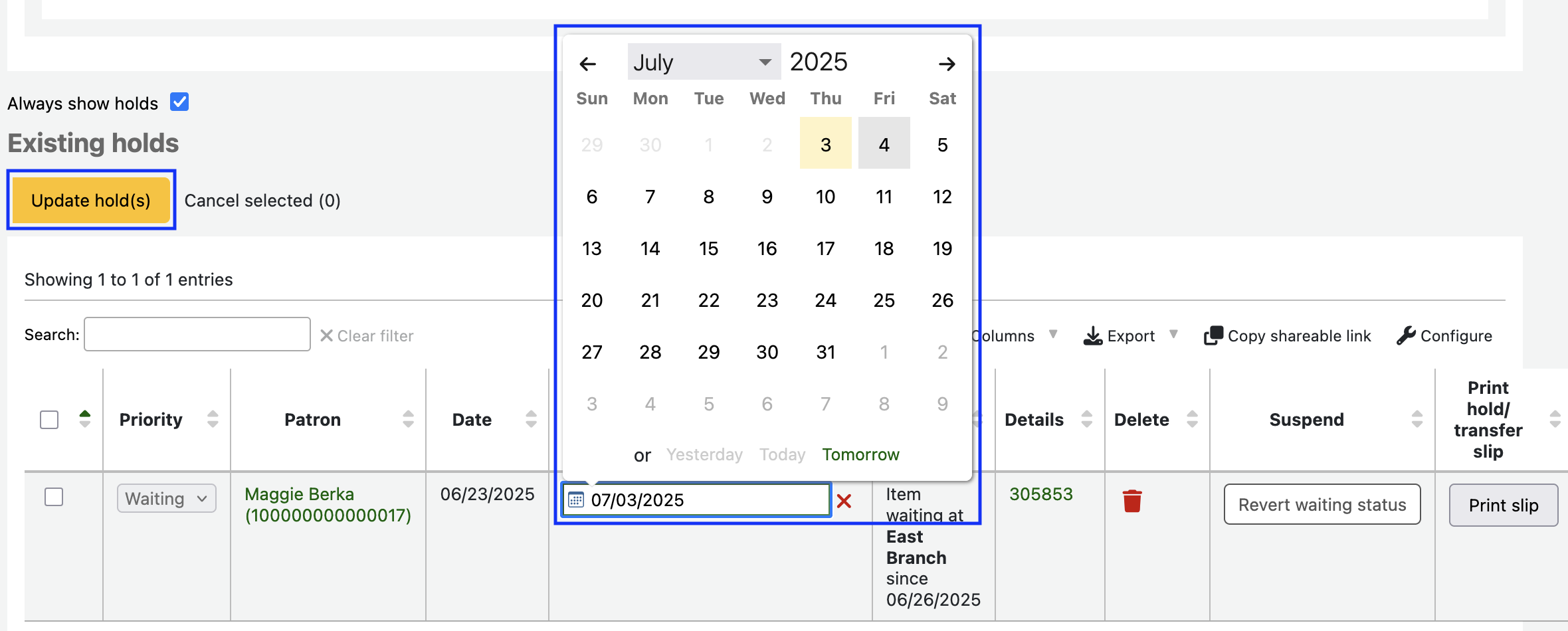Sort table by Priority column
1568x631 pixels.
[151, 420]
